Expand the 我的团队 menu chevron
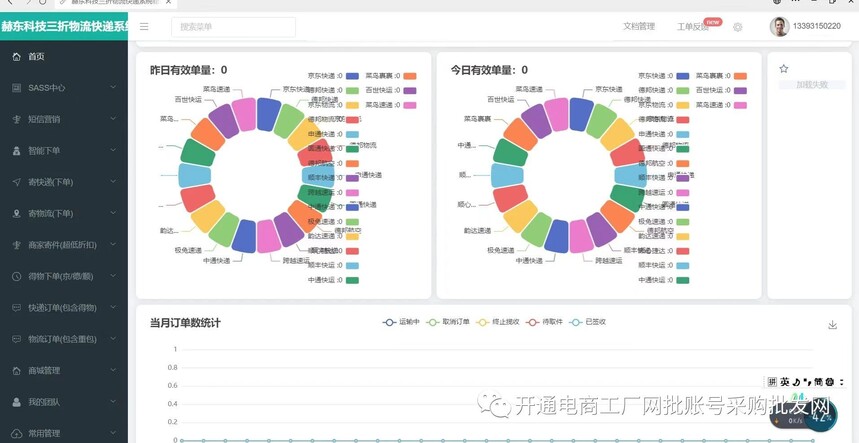 tap(113, 402)
